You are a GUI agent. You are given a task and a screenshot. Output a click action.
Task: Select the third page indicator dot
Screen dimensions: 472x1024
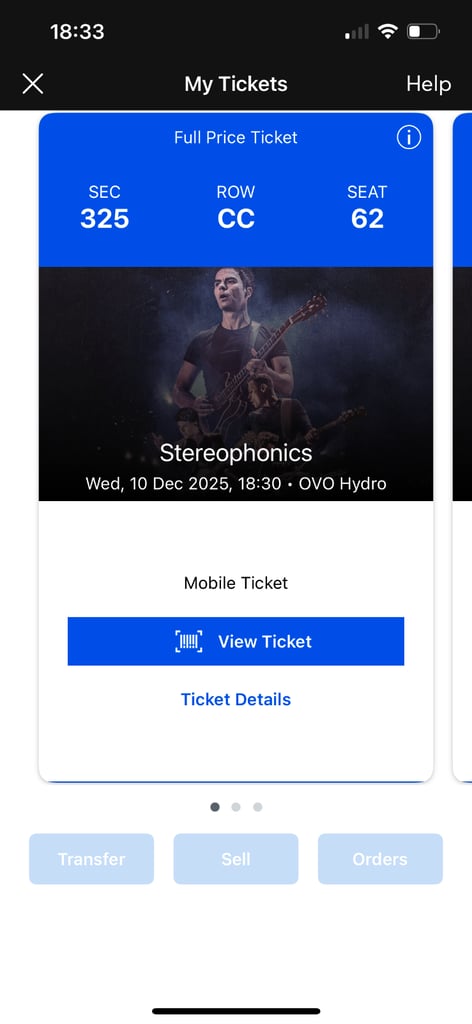tap(258, 807)
